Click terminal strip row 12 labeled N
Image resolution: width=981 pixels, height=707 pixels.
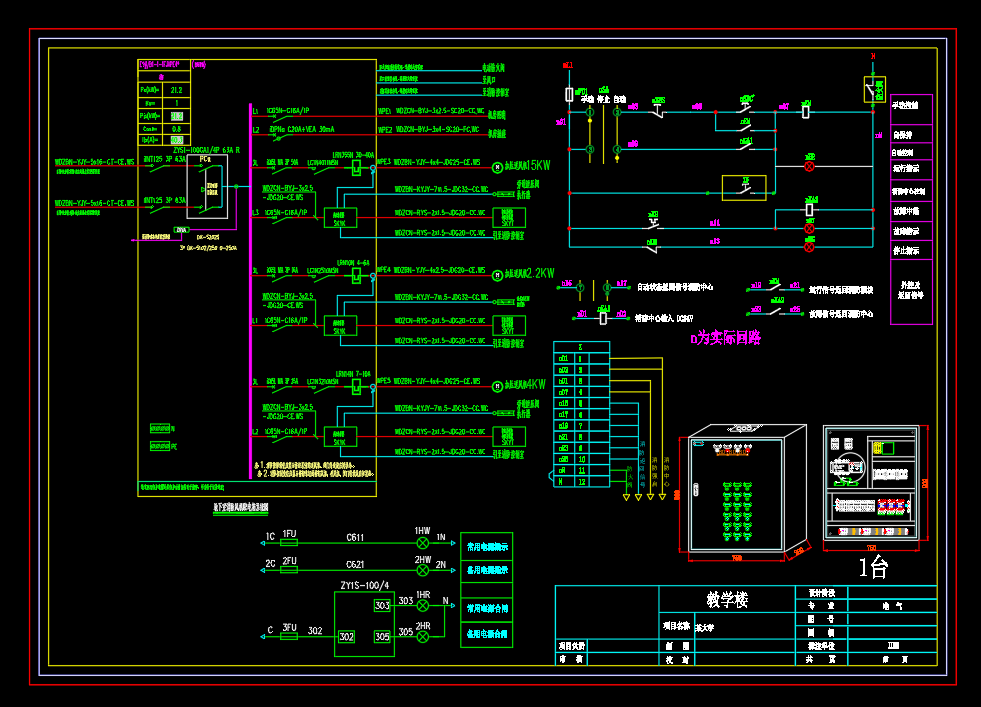point(581,482)
